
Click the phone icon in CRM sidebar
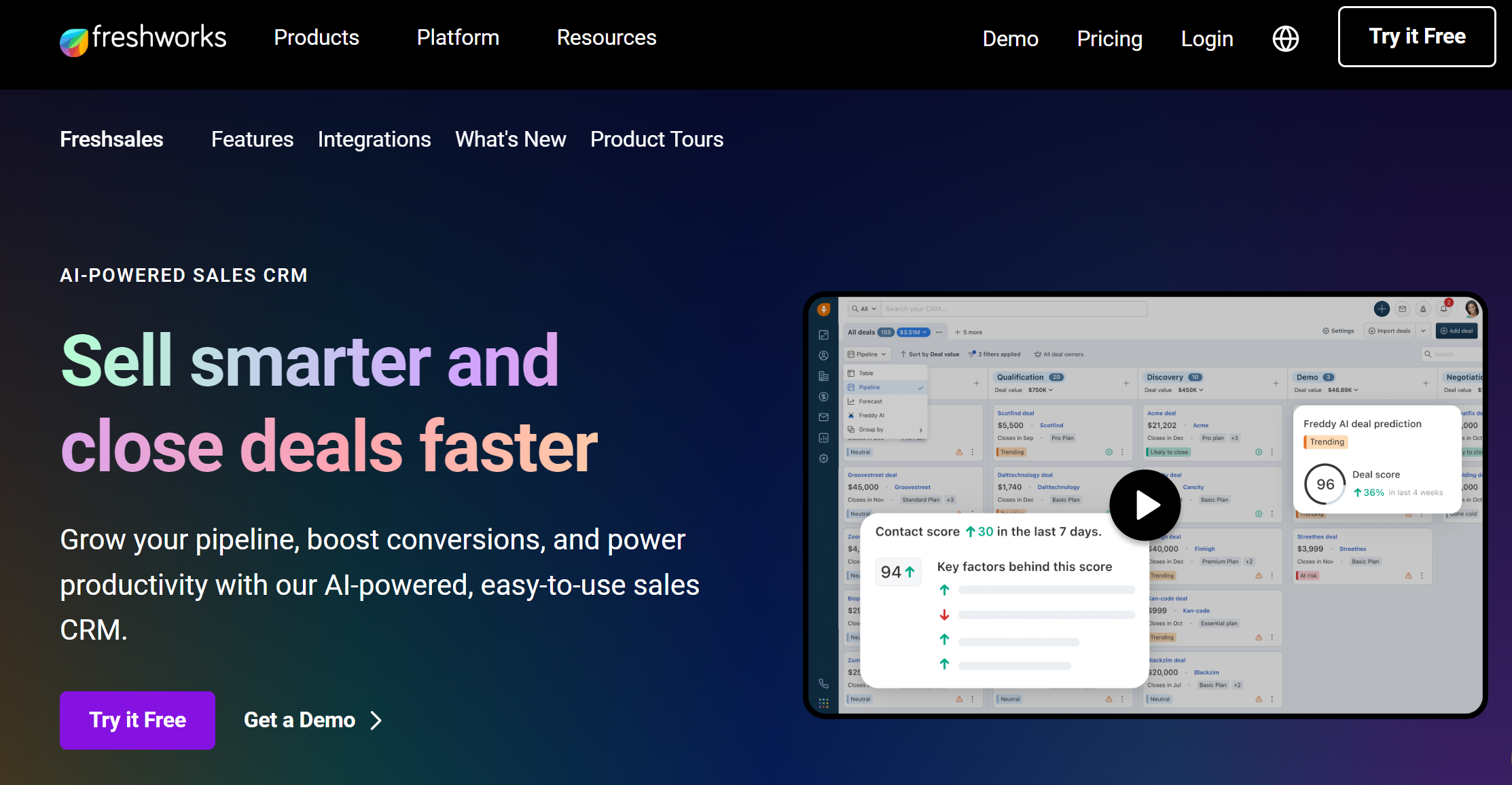pos(823,683)
